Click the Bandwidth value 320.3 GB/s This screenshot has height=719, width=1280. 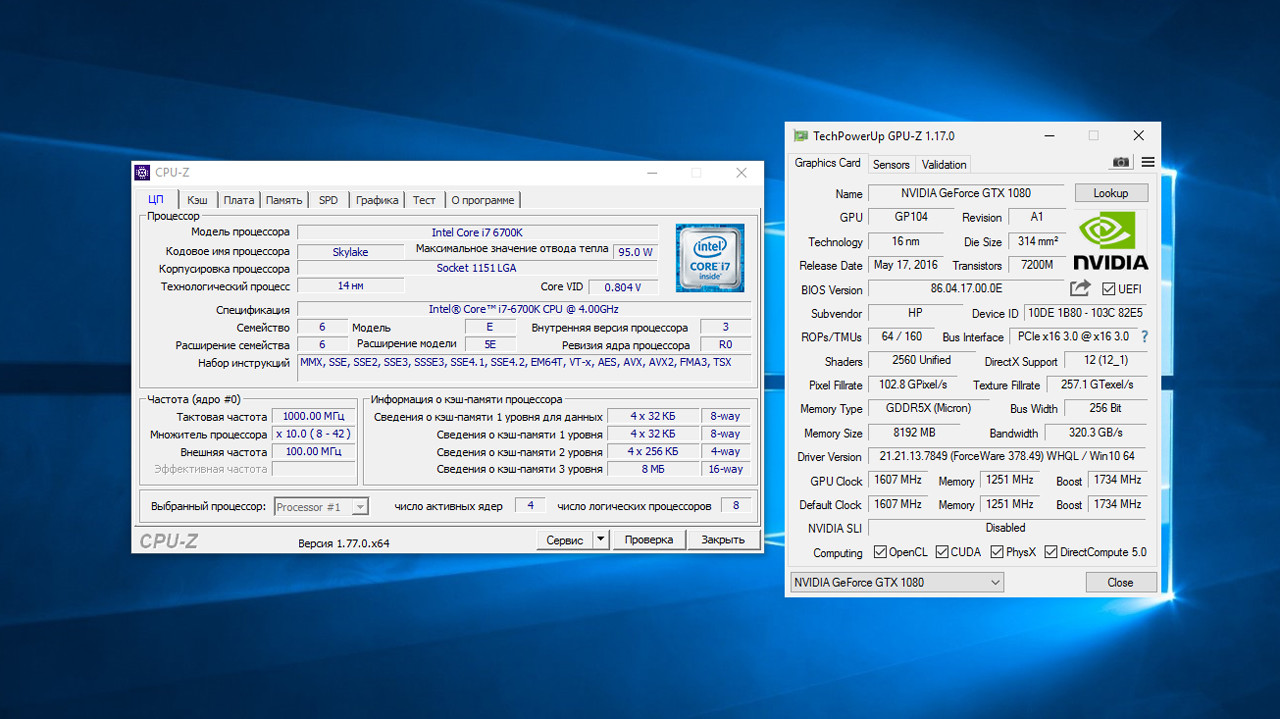[x=1096, y=433]
